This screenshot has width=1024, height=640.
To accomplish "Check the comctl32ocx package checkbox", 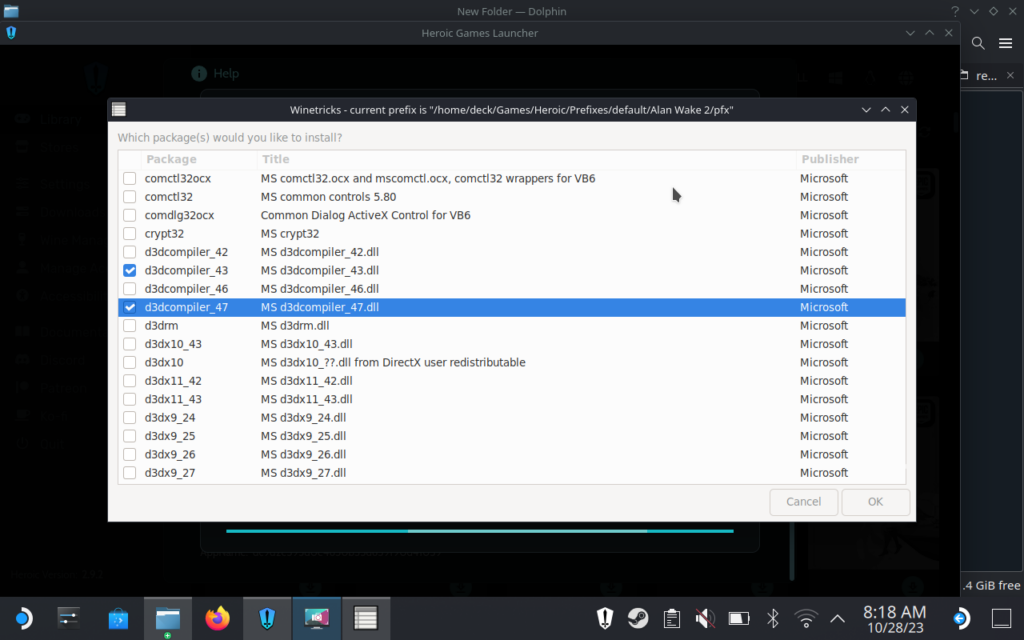I will click(129, 178).
